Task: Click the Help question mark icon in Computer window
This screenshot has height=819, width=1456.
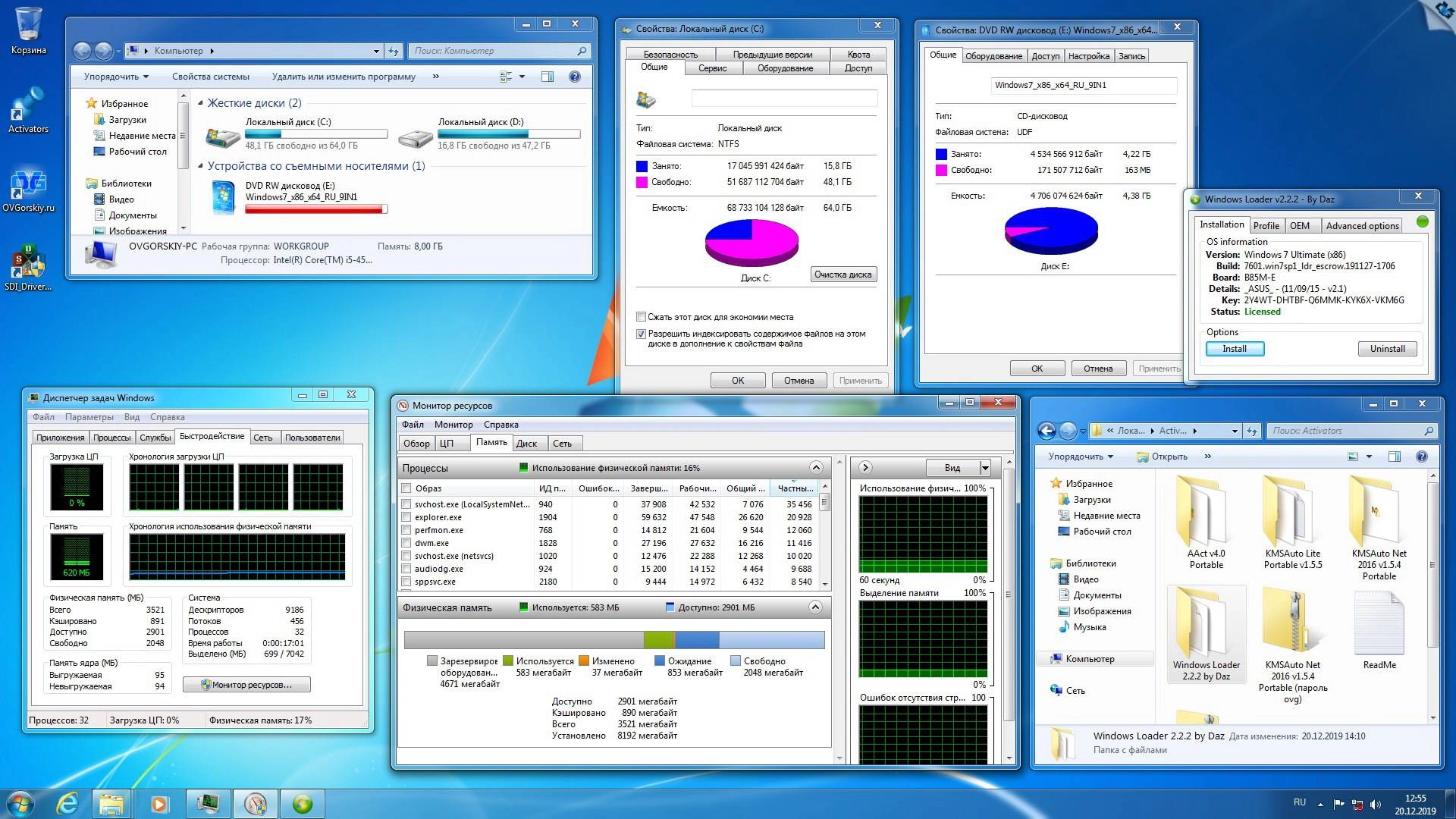Action: click(574, 76)
